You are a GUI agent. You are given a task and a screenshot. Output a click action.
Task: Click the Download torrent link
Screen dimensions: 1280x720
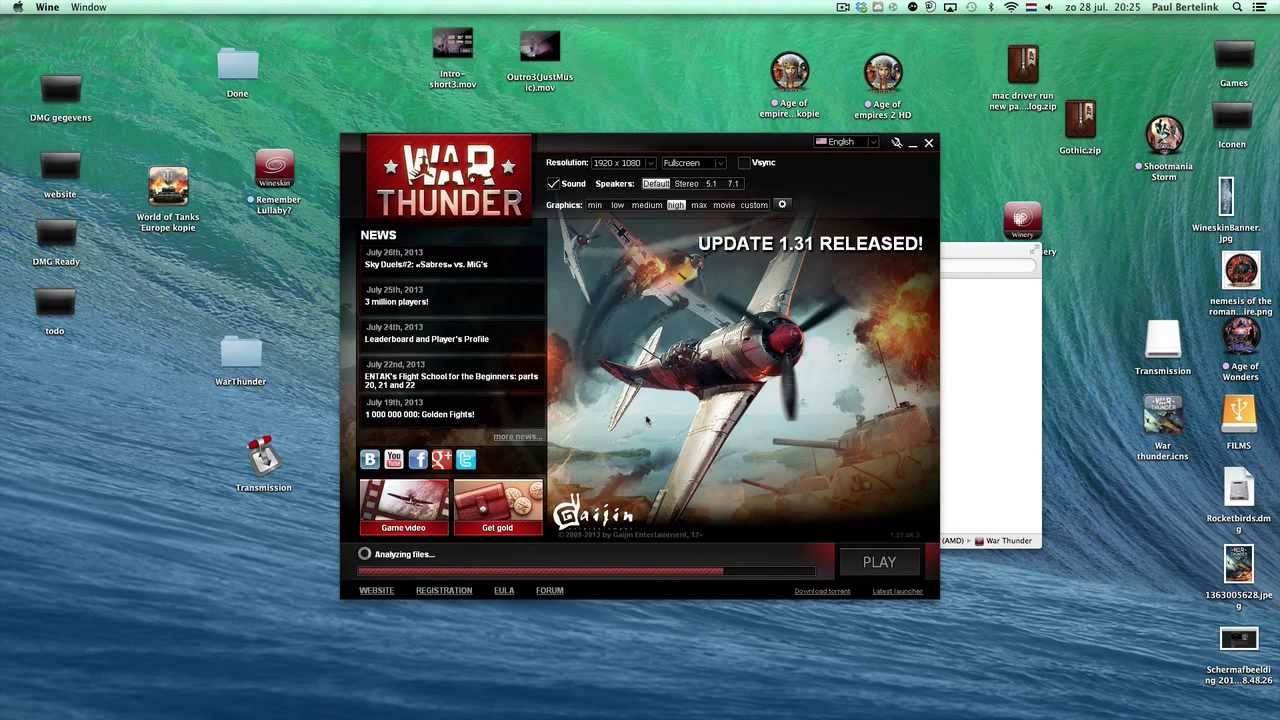tap(822, 591)
